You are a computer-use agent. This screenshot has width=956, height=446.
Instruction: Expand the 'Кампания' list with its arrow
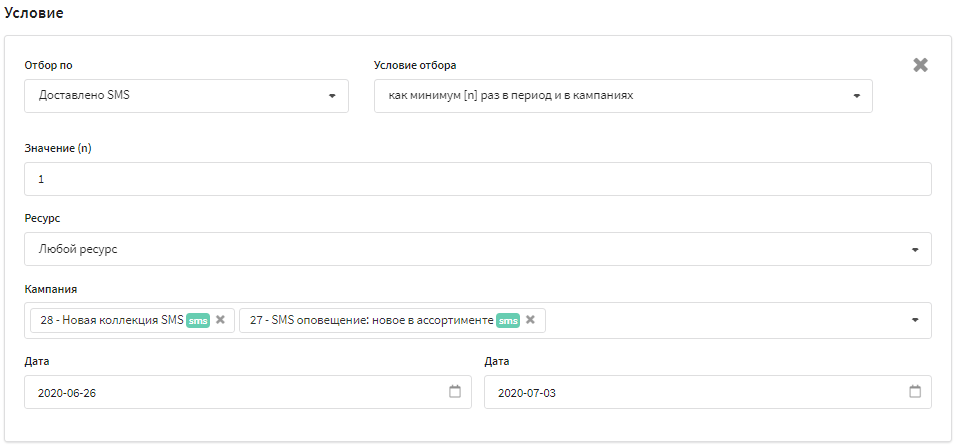(914, 320)
